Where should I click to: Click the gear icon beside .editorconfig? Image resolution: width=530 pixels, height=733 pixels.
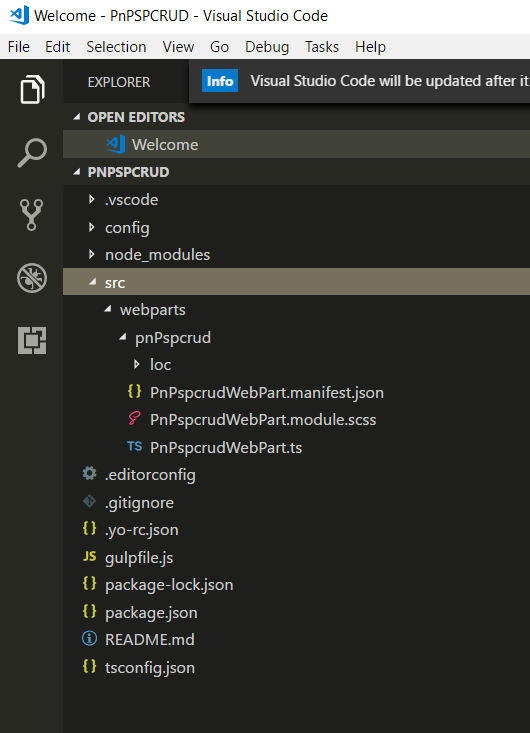pos(89,474)
